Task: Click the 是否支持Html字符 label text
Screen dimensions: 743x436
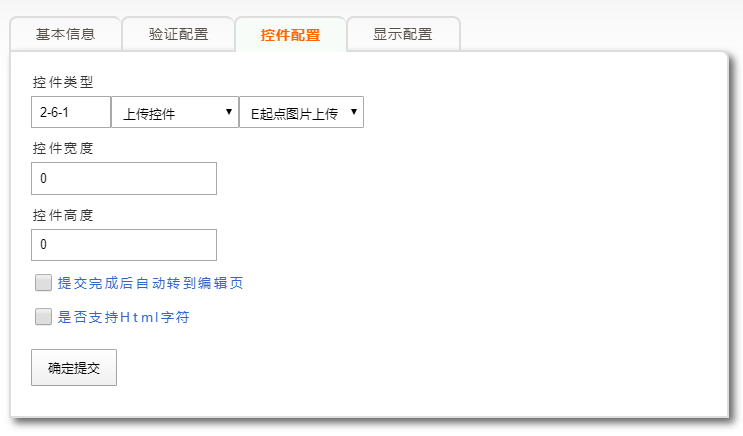Action: point(123,317)
